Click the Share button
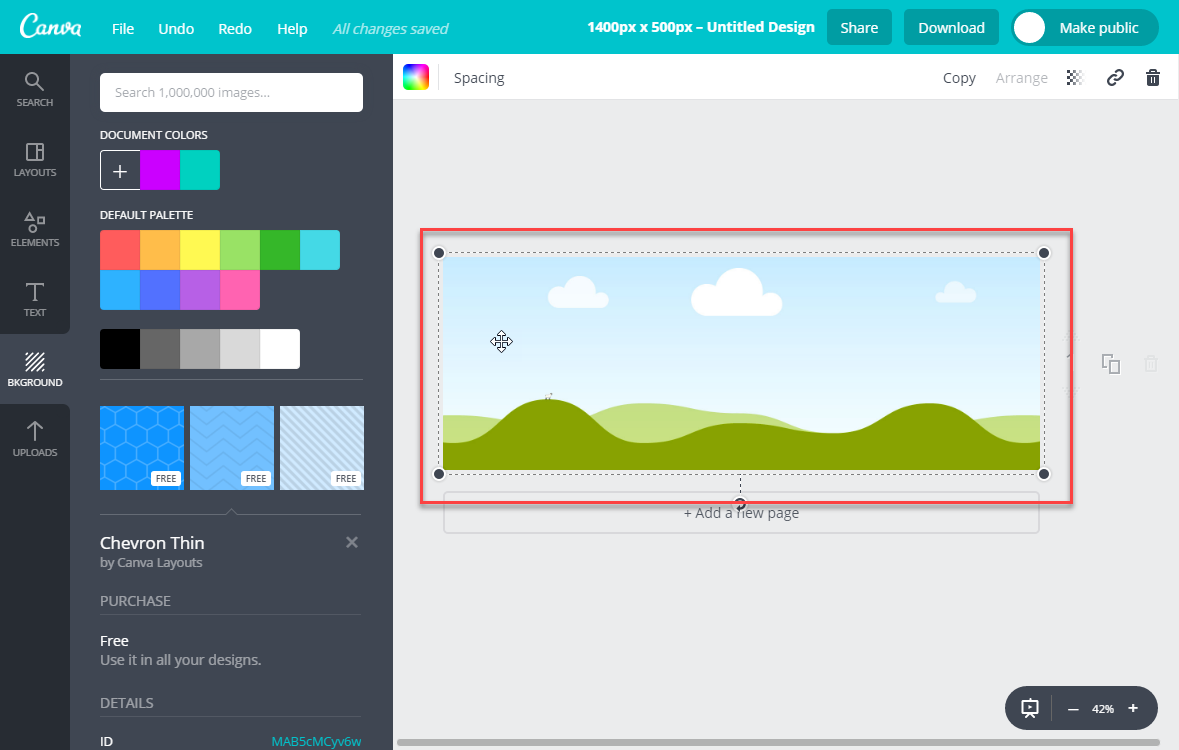Image resolution: width=1179 pixels, height=750 pixels. [x=859, y=28]
